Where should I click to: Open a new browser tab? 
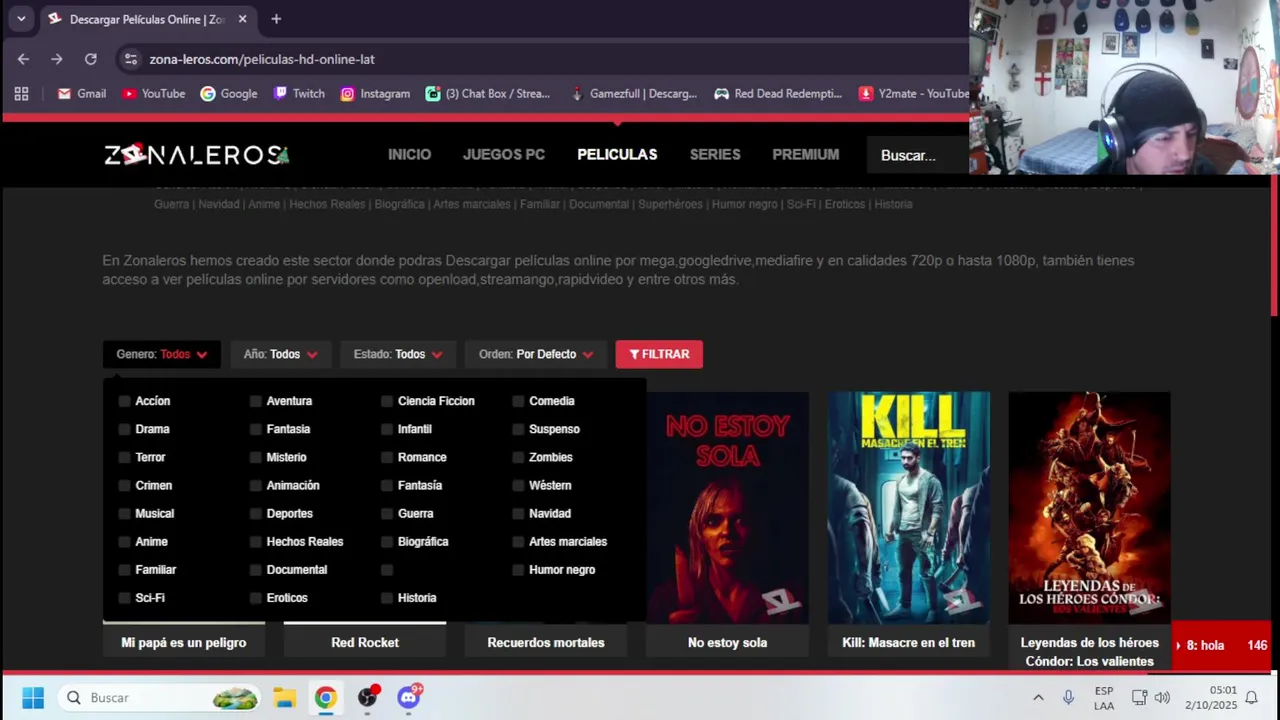276,19
